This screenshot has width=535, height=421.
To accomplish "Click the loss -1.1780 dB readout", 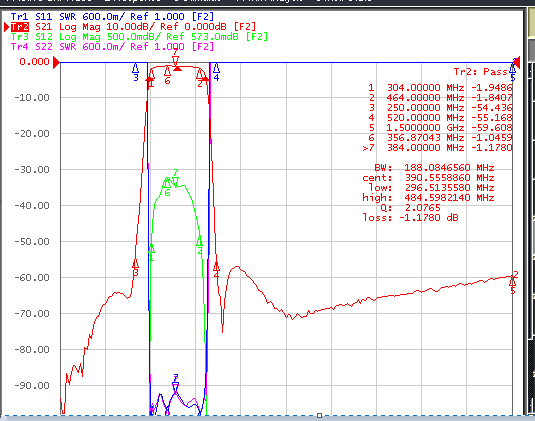I will (x=410, y=218).
